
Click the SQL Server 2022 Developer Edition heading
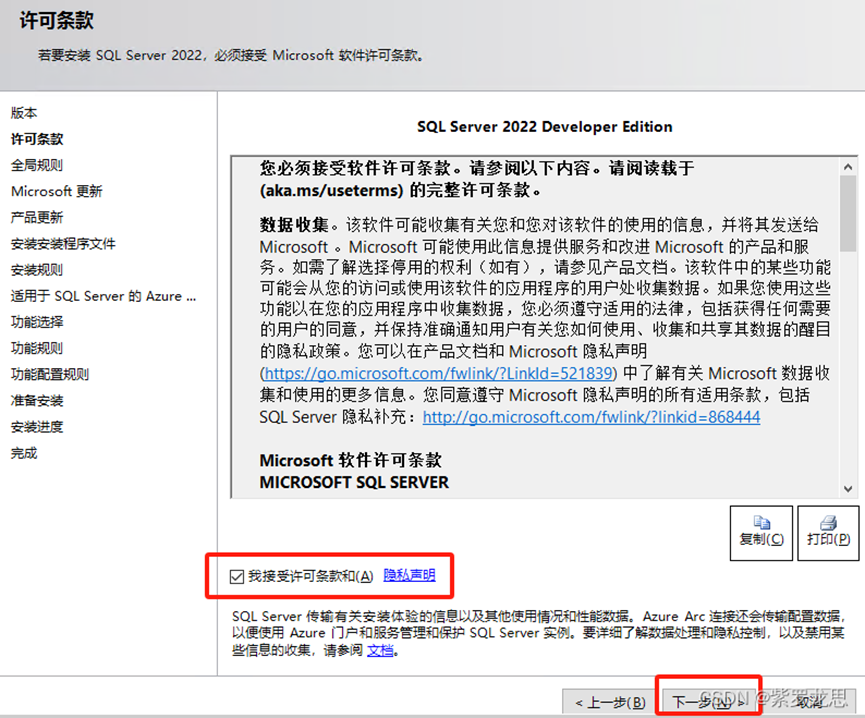pyautogui.click(x=544, y=127)
